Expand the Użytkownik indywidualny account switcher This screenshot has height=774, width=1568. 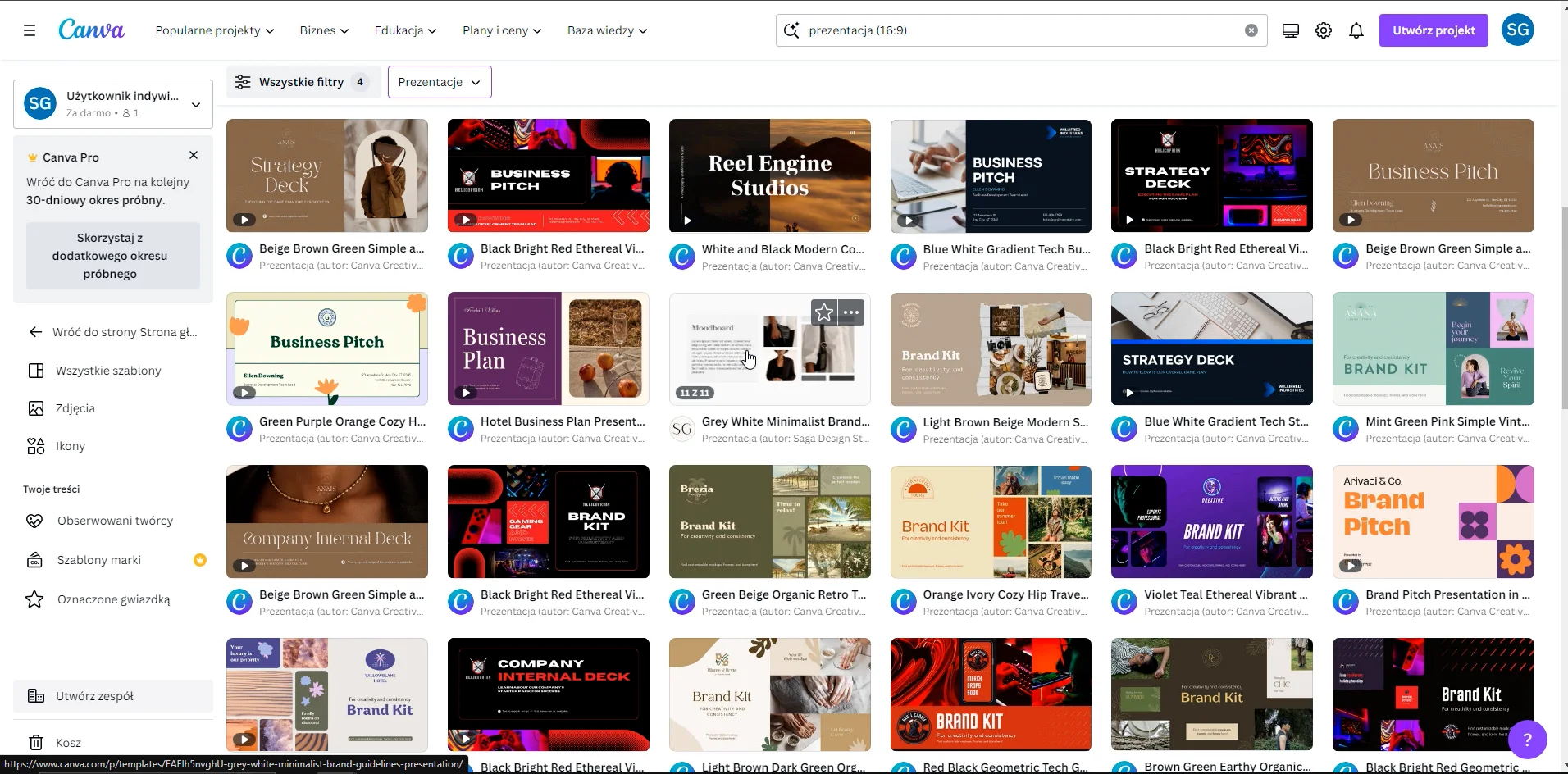113,103
